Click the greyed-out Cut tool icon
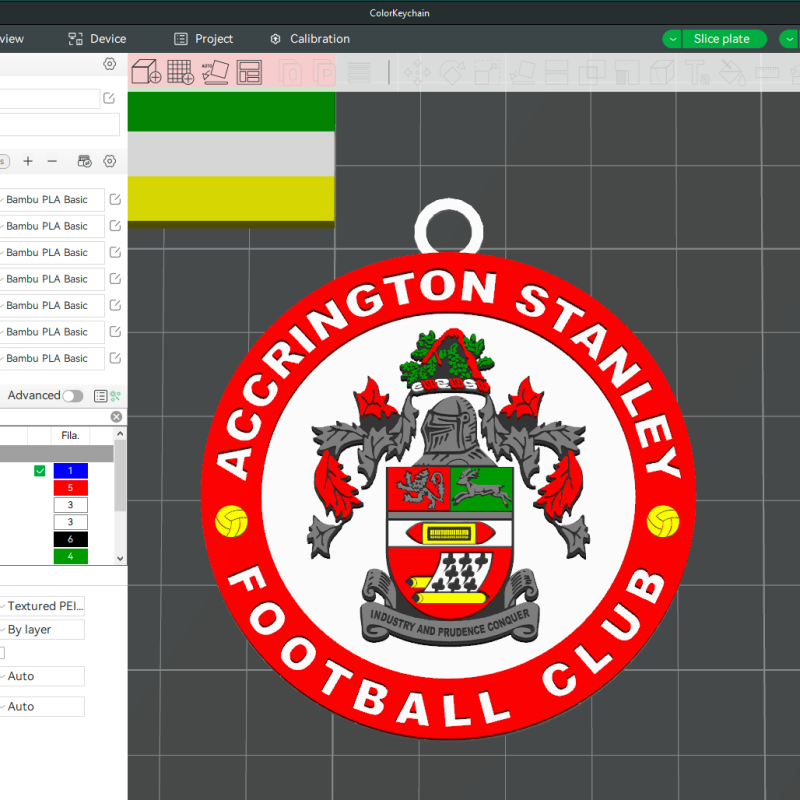800x800 pixels. point(557,72)
